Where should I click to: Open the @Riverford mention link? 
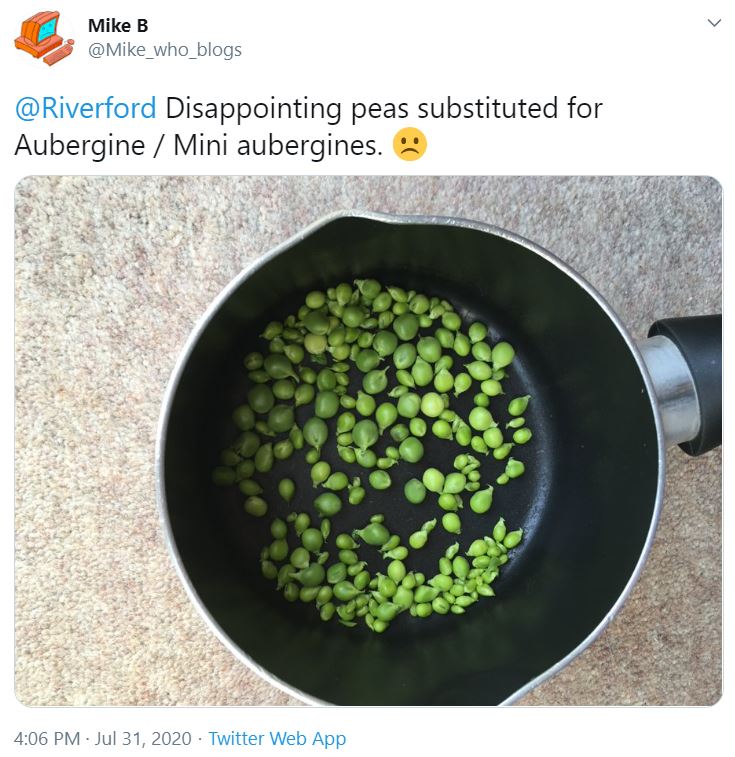point(85,108)
